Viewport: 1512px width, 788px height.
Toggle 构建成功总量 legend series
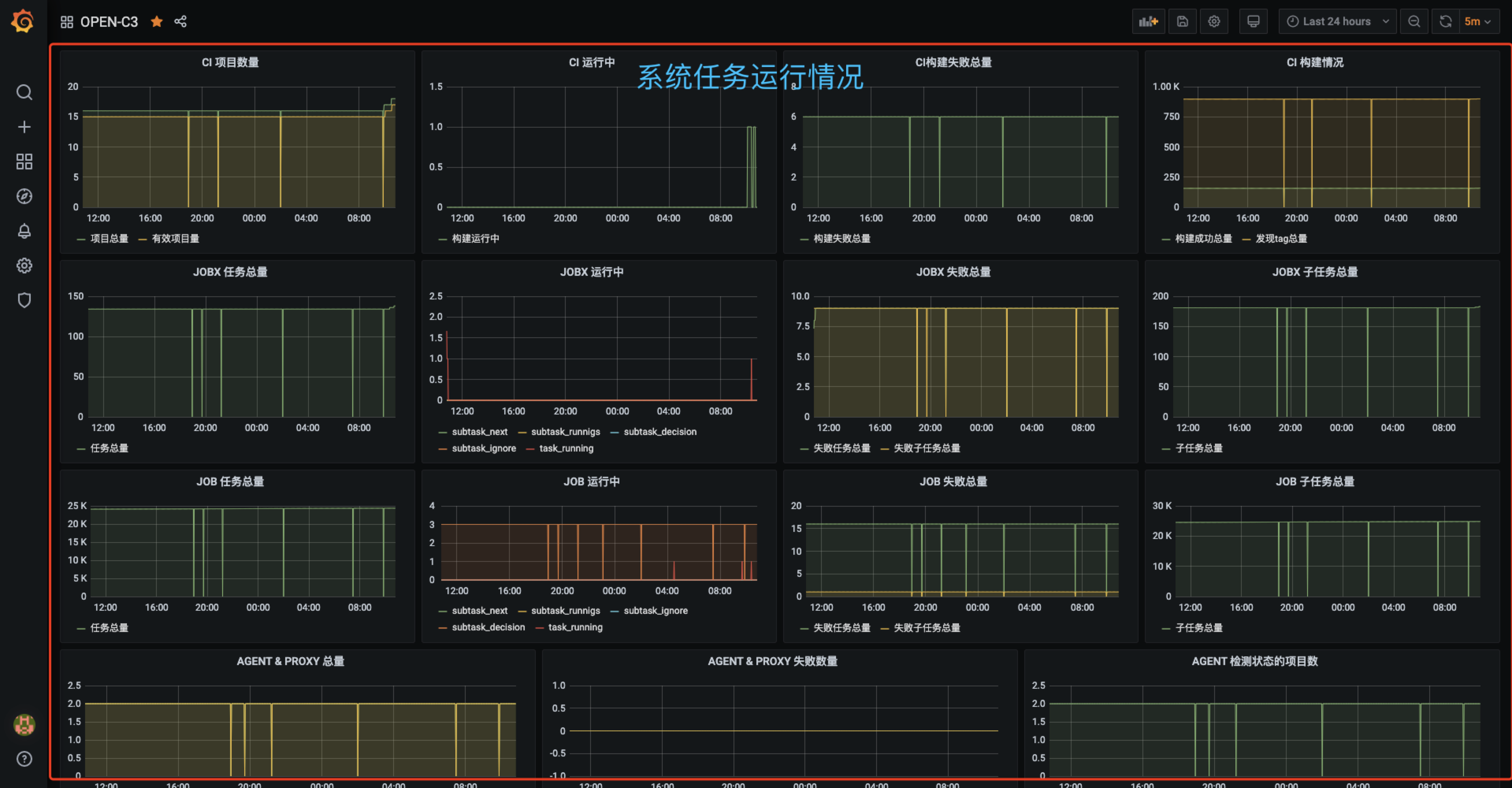[1203, 238]
